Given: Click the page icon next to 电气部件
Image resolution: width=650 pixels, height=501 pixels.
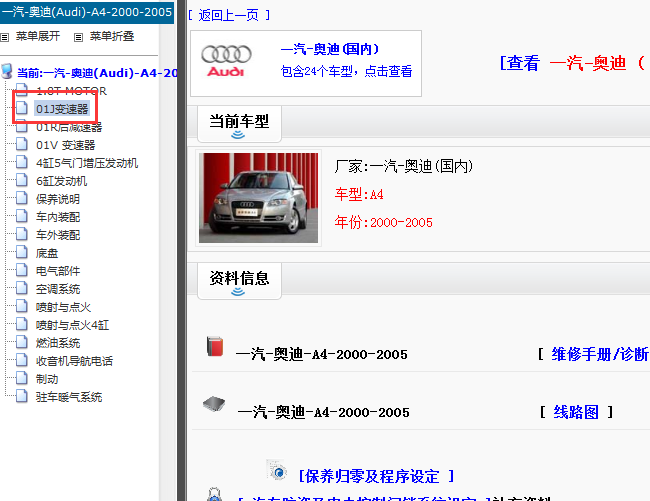Looking at the screenshot, I should pos(22,270).
